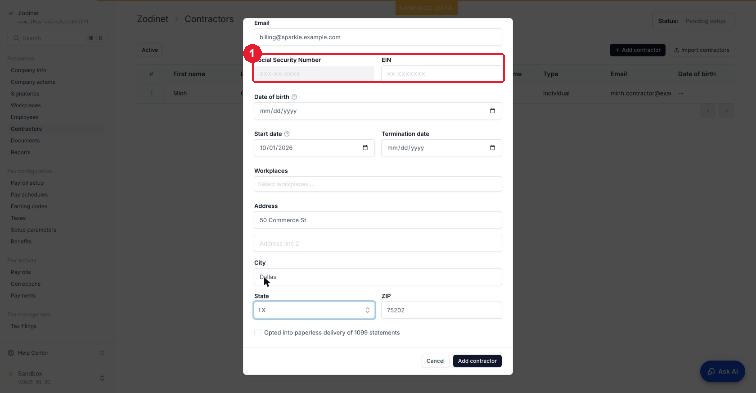Click the external link icon next to Help Center
This screenshot has width=756, height=393.
click(102, 353)
